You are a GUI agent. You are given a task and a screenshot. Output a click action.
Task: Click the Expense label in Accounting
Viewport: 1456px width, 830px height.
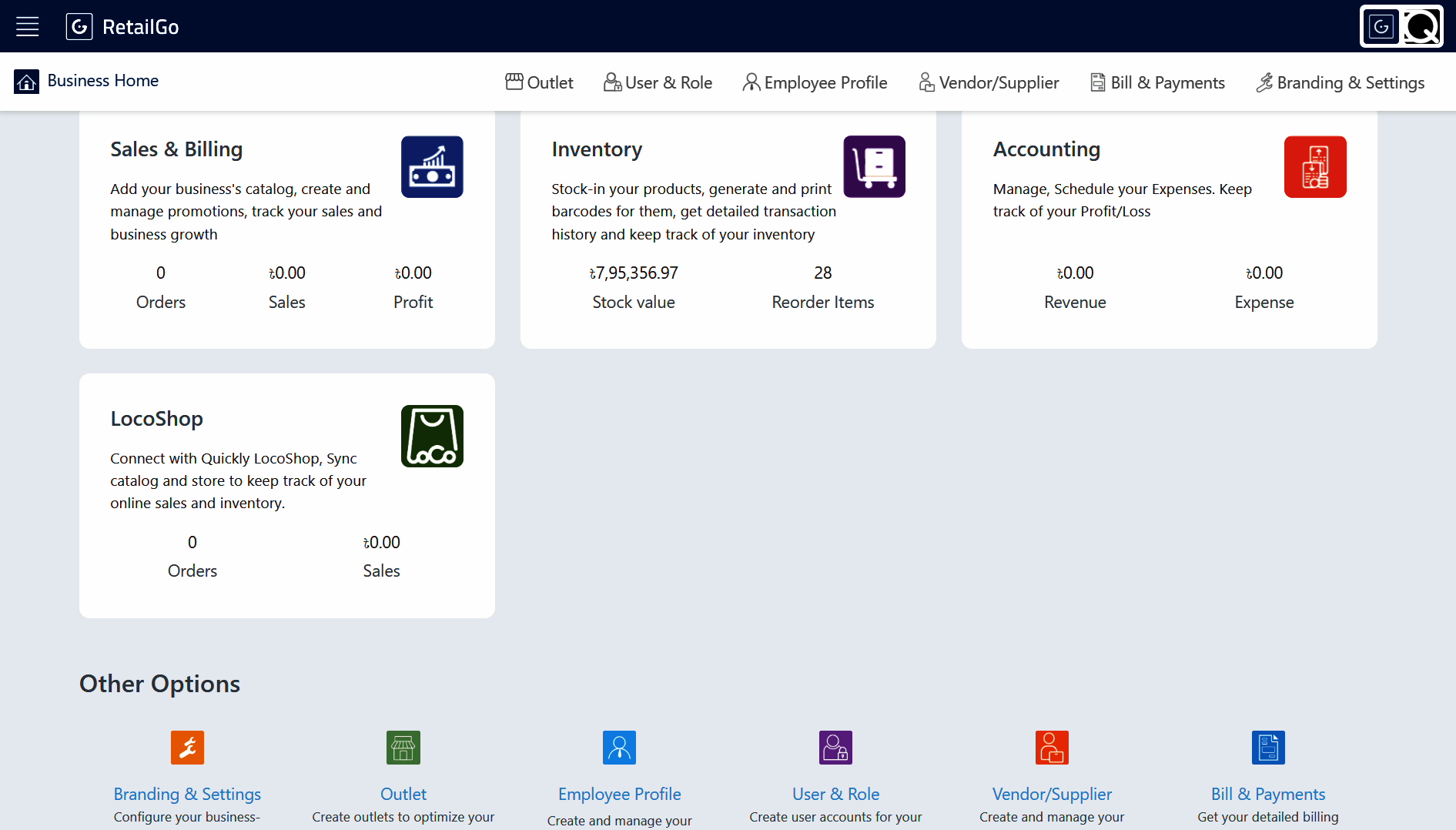tap(1264, 303)
